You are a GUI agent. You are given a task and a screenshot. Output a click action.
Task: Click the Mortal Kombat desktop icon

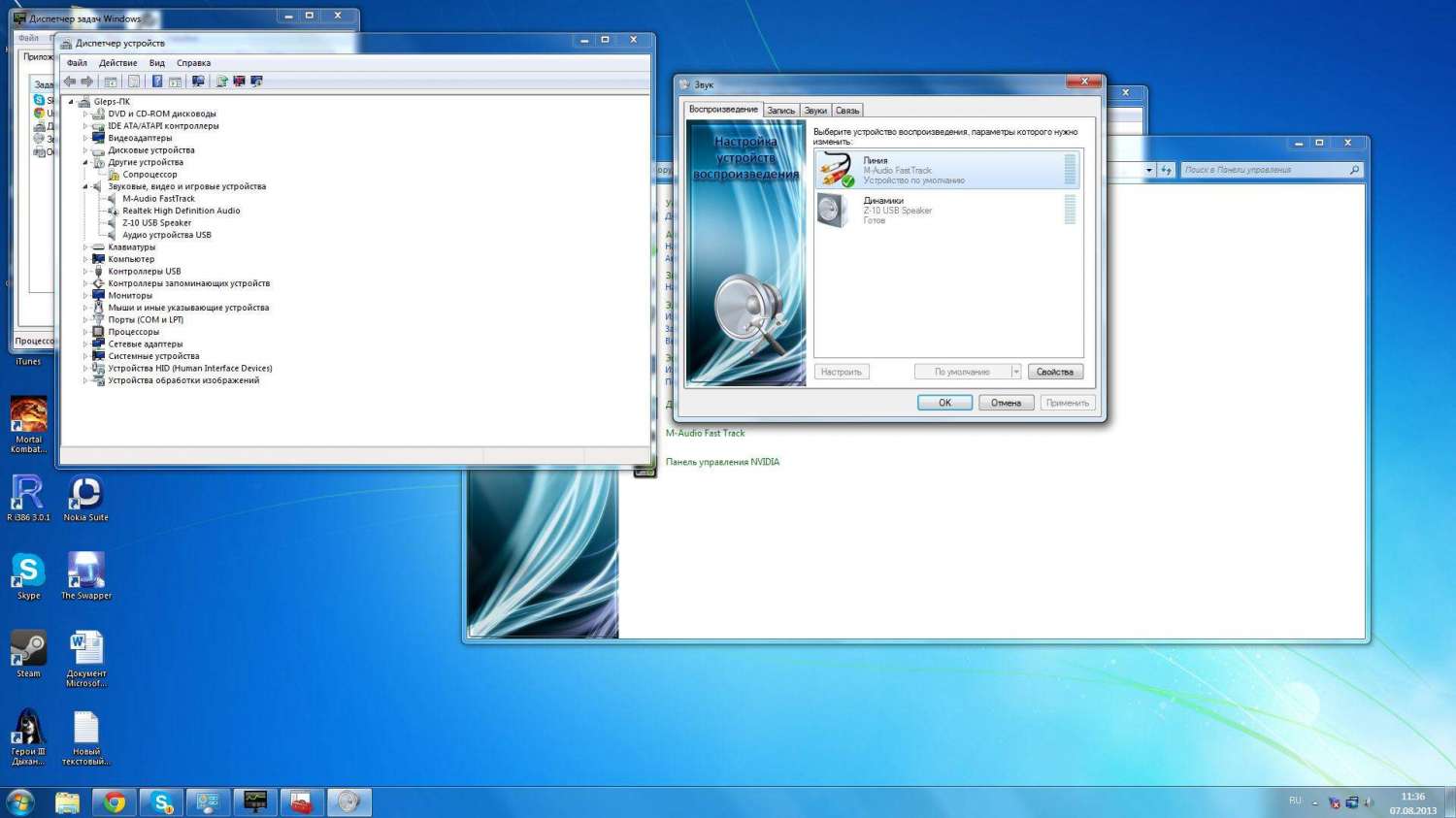tap(28, 418)
